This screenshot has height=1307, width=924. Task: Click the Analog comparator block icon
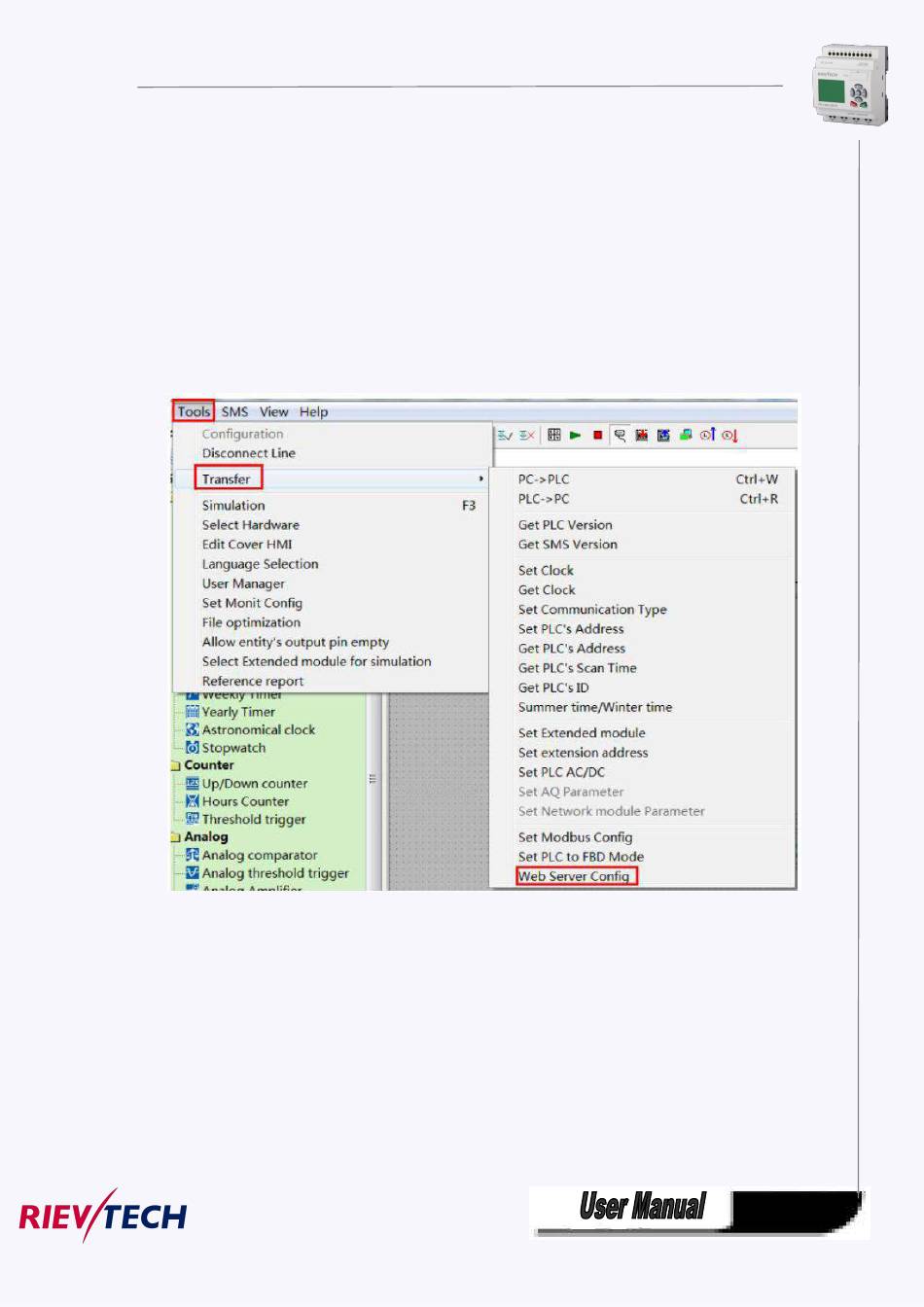click(193, 855)
